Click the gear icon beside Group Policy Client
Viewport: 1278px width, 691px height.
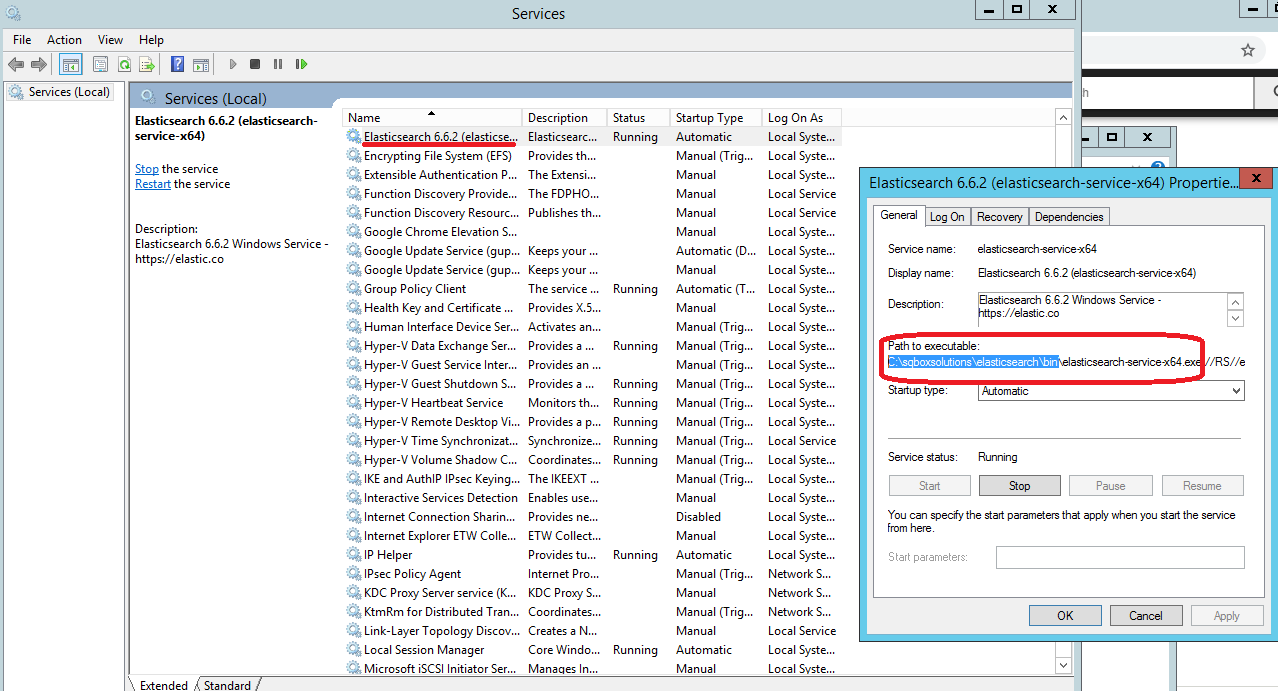point(354,288)
